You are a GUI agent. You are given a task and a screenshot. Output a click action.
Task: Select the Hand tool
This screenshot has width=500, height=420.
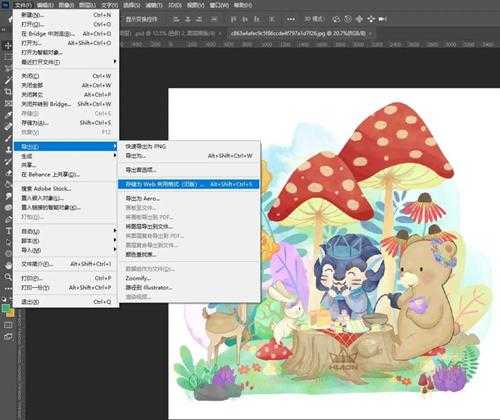tap(7, 265)
